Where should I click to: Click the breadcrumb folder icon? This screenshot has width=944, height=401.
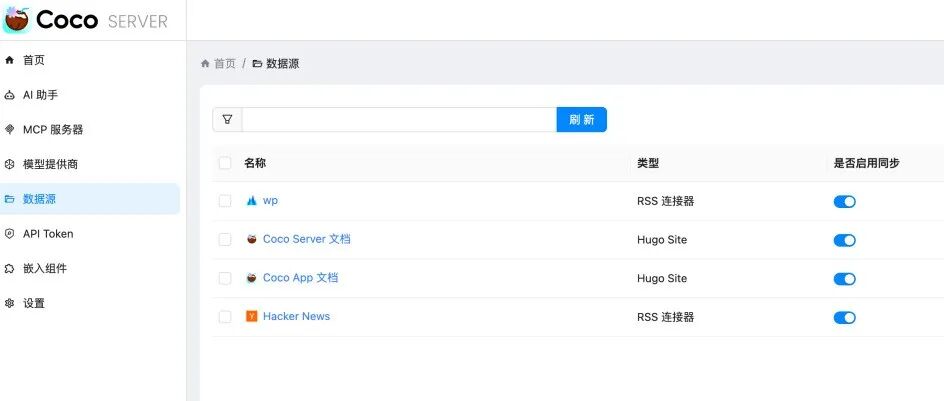click(257, 63)
